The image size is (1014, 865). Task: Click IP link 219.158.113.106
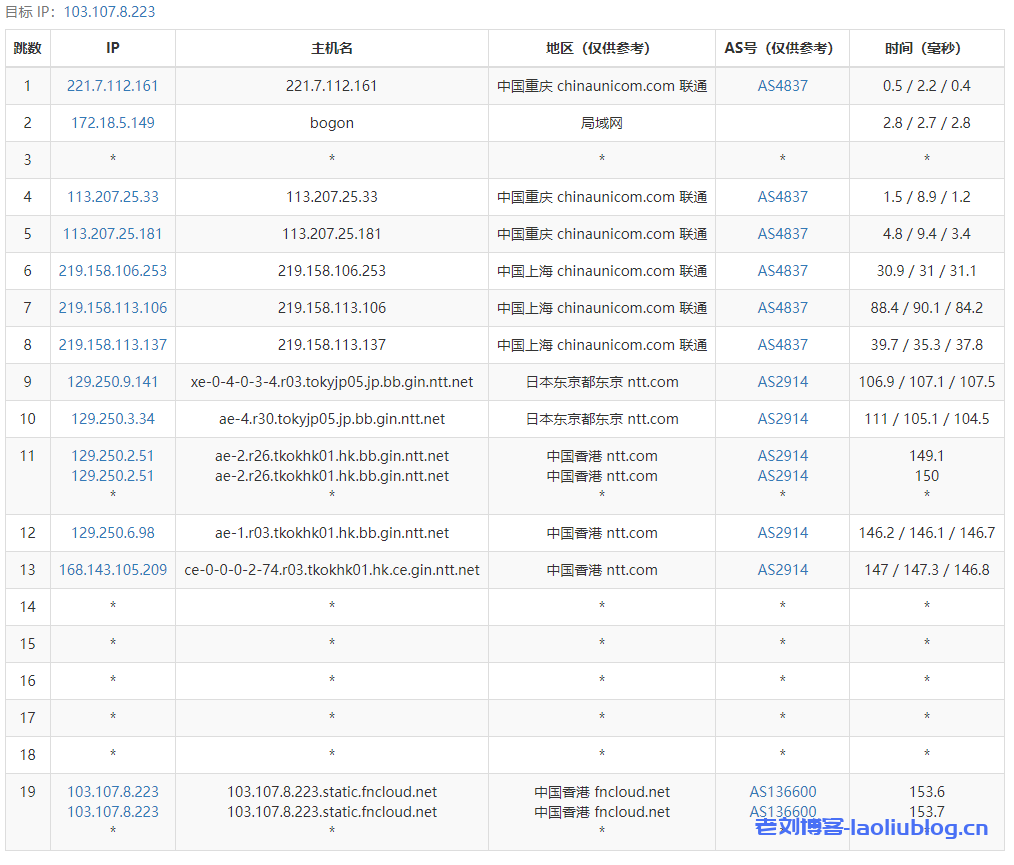pyautogui.click(x=113, y=308)
